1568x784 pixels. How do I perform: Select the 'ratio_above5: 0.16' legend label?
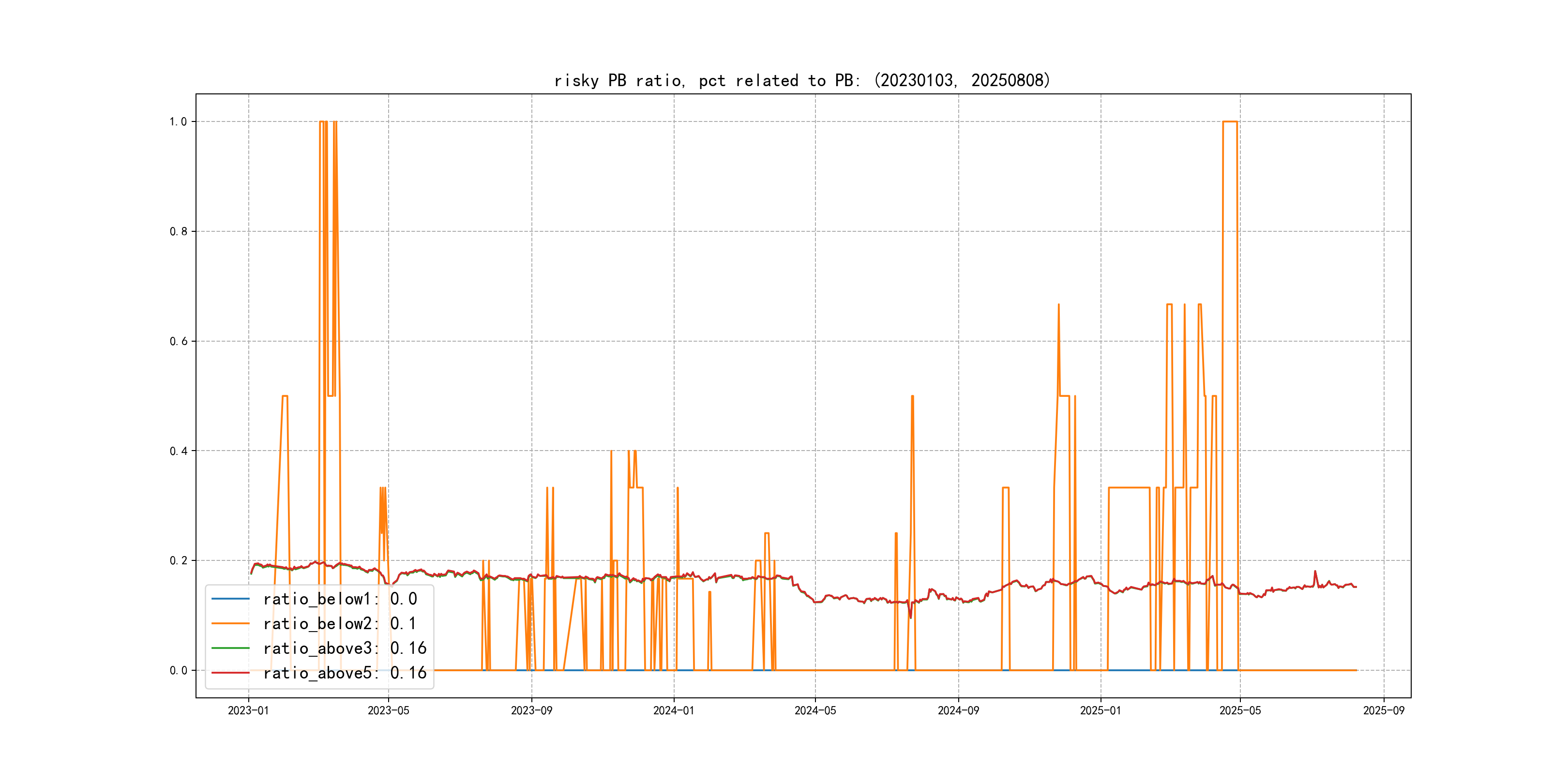(345, 673)
